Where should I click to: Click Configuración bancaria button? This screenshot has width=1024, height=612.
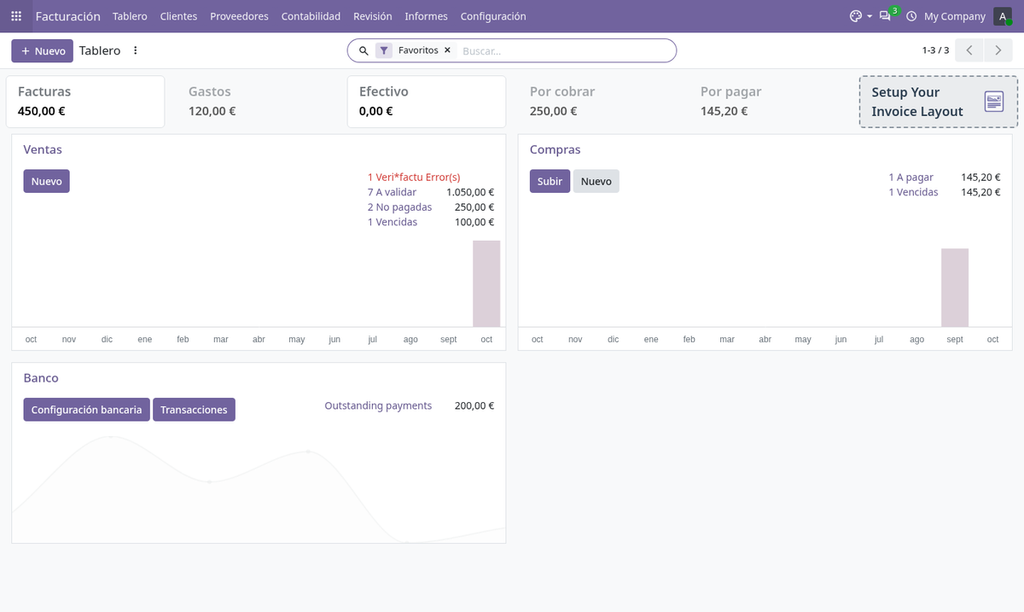pos(86,410)
